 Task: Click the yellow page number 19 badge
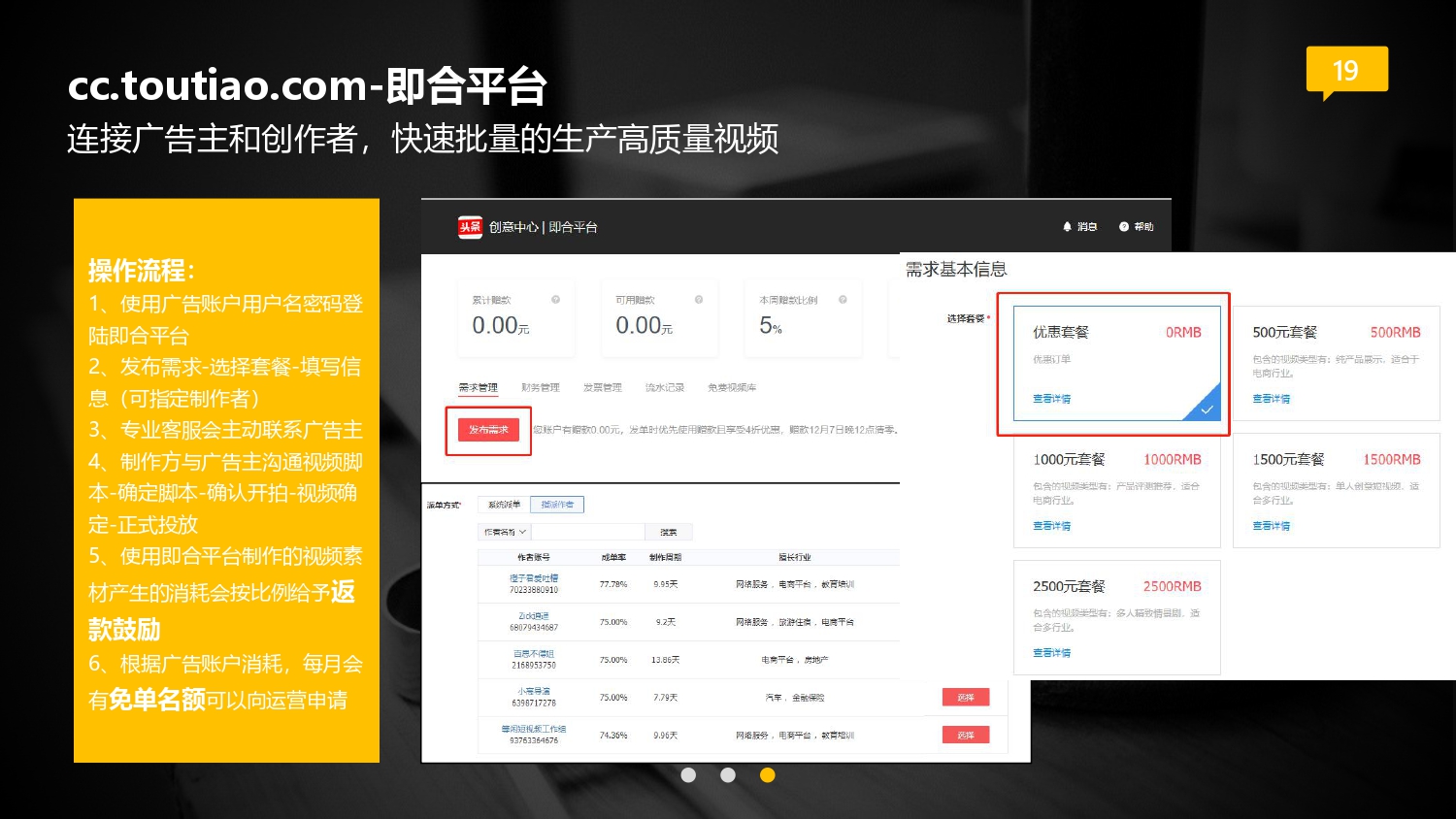[x=1347, y=72]
